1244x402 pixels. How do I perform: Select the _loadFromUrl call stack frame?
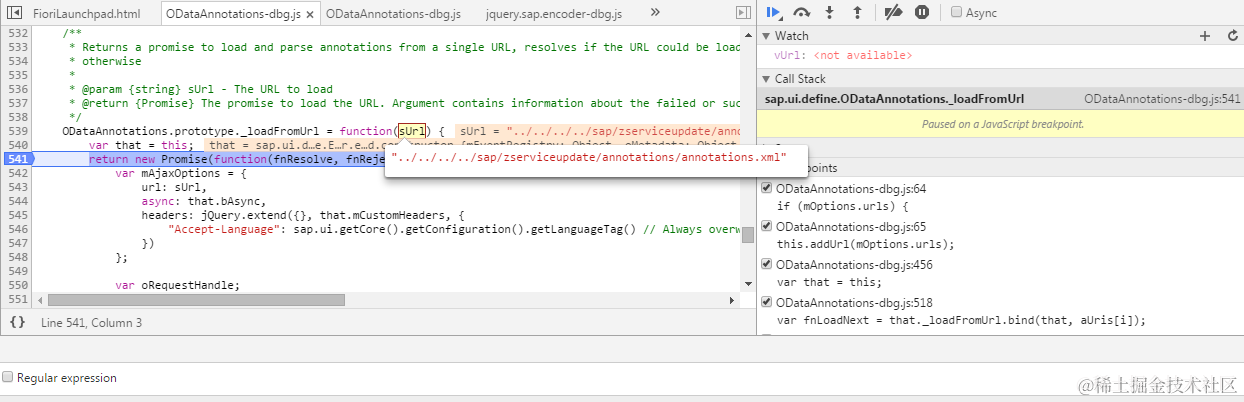coord(895,99)
